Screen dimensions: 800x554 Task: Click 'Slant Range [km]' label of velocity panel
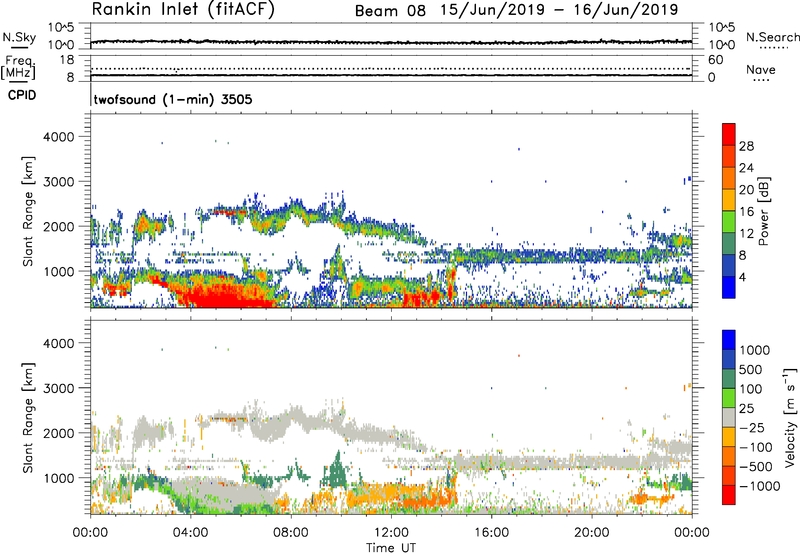pos(28,418)
